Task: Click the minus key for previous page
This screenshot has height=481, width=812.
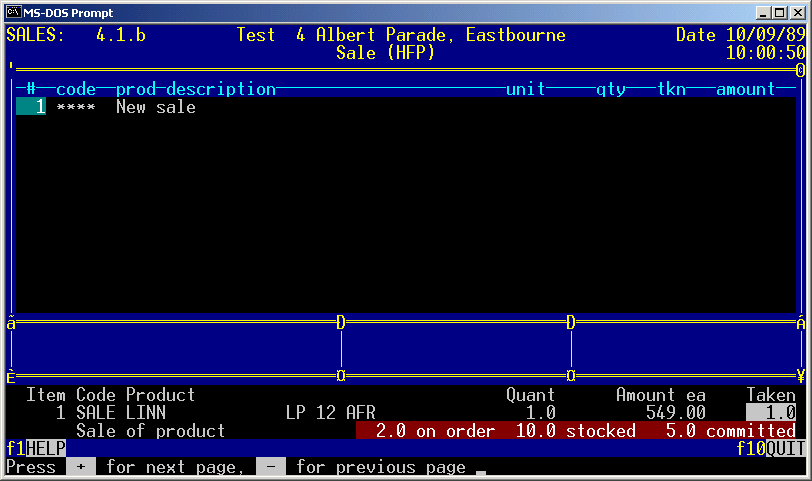Action: 270,467
